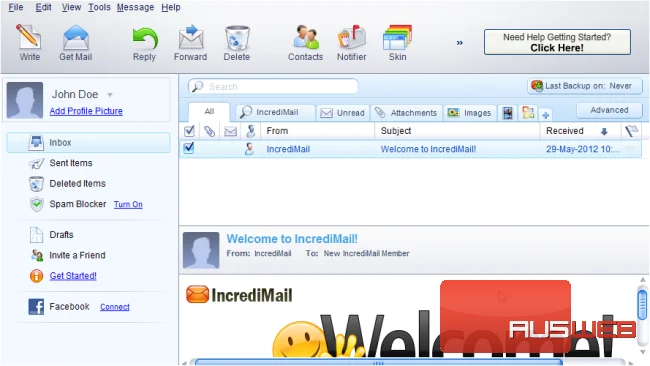Image resolution: width=650 pixels, height=366 pixels.
Task: Switch to the IncrediMail search tab
Action: (276, 112)
